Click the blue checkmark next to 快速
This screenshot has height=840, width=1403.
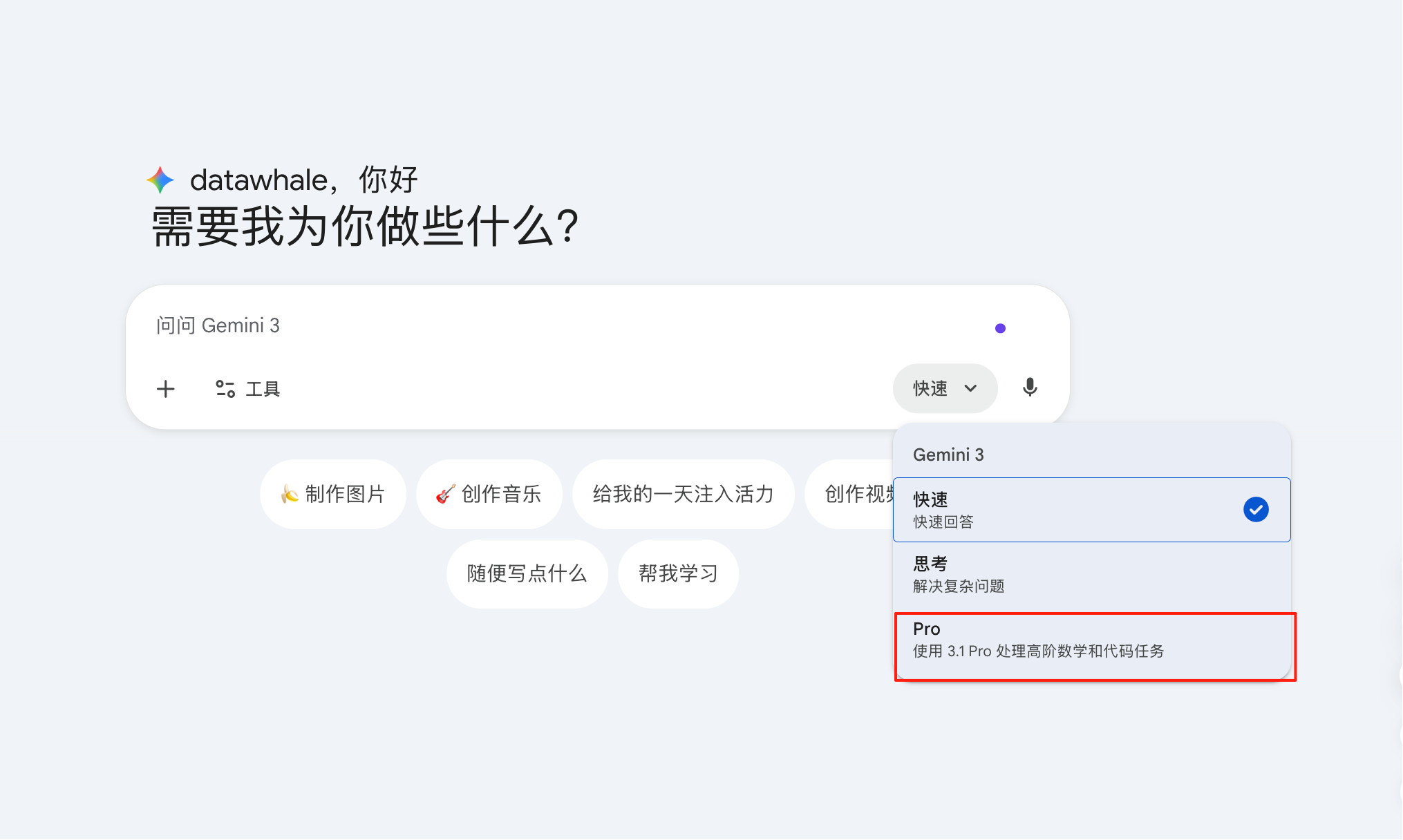tap(1256, 509)
